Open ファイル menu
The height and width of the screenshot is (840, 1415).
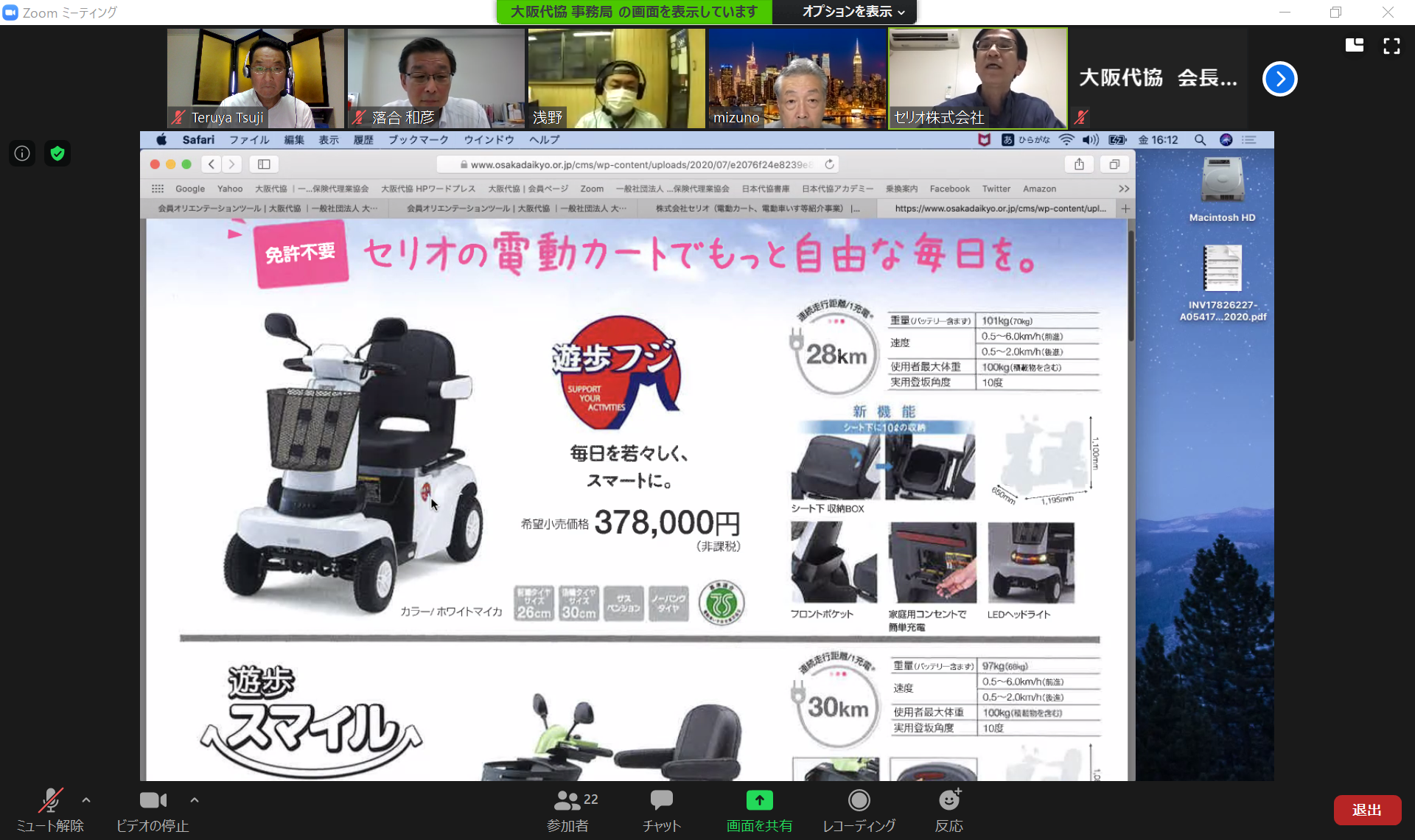(249, 140)
